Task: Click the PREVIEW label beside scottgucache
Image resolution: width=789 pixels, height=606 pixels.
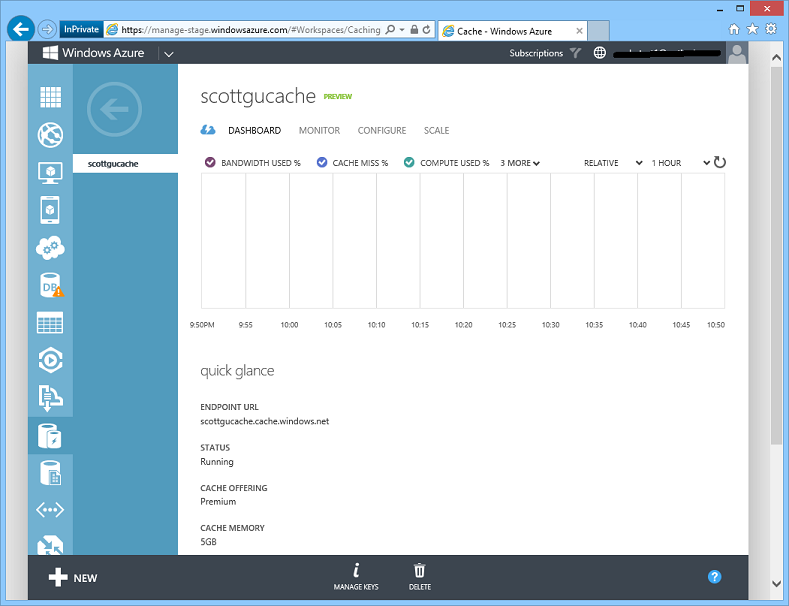Action: coord(338,97)
